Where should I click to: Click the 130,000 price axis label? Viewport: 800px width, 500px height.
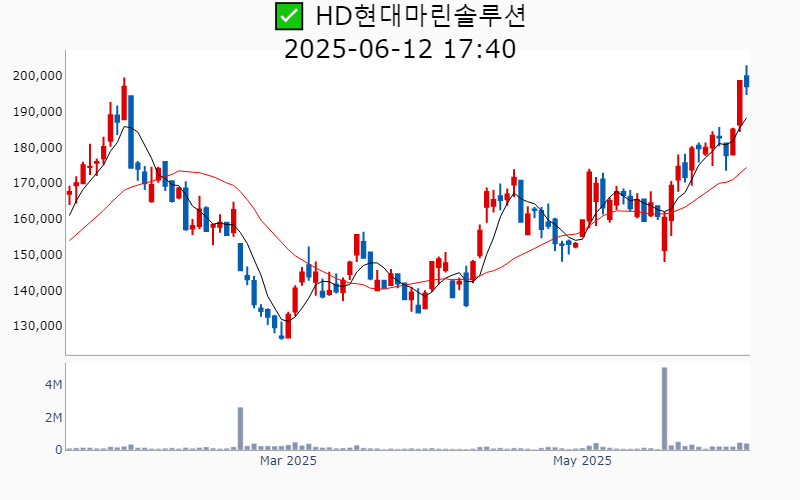pyautogui.click(x=38, y=326)
